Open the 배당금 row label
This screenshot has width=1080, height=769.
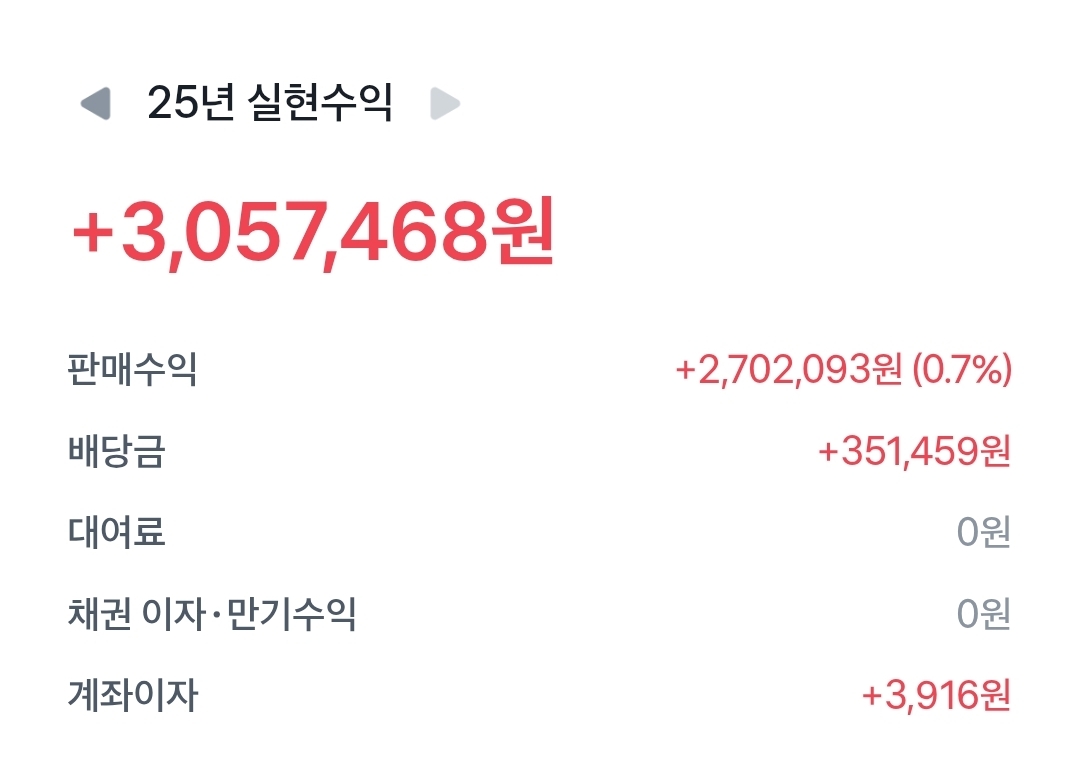[116, 451]
